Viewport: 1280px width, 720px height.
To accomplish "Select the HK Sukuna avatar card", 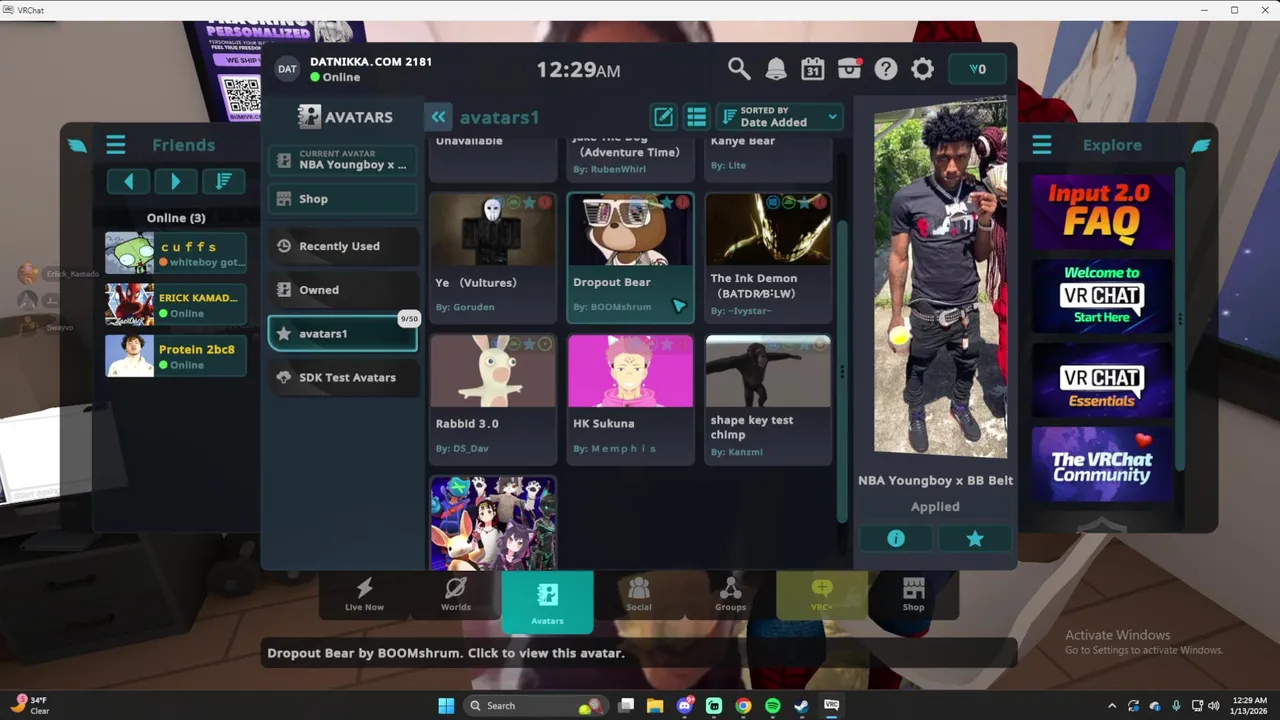I will [x=630, y=399].
